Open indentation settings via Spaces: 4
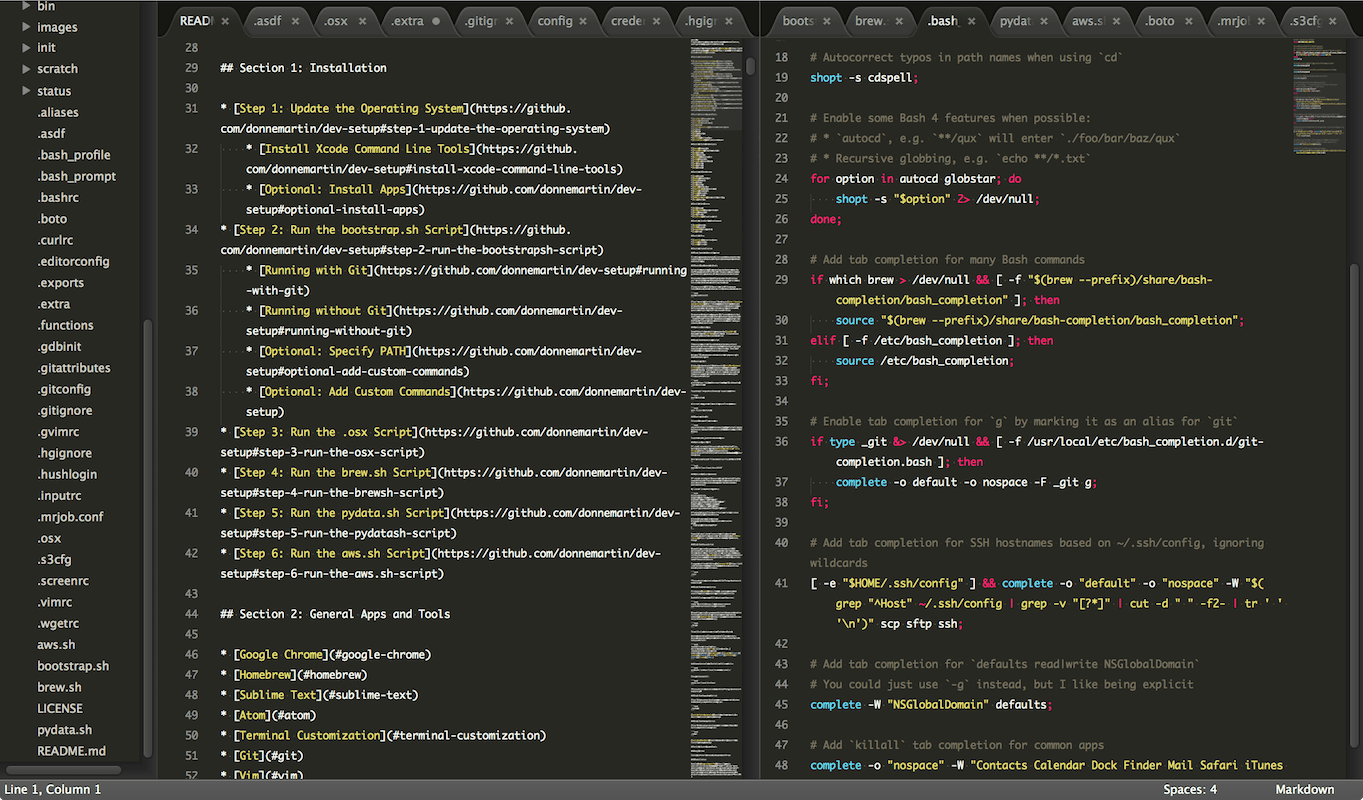 tap(1189, 789)
